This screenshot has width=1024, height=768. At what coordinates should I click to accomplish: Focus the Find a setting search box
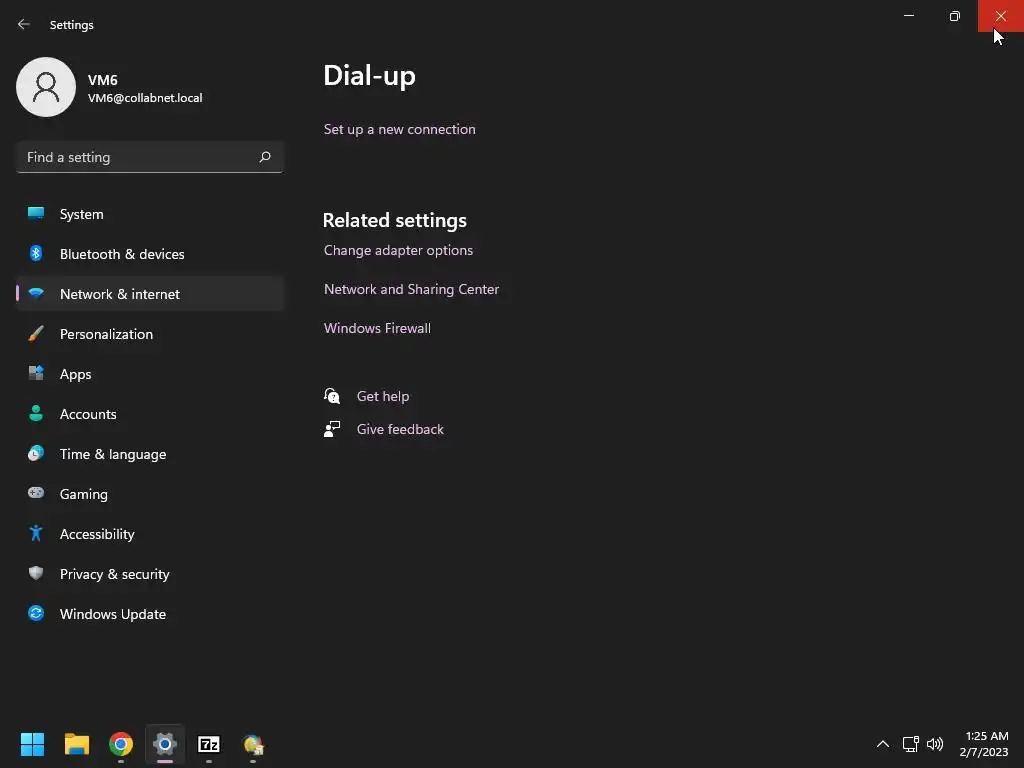click(150, 157)
